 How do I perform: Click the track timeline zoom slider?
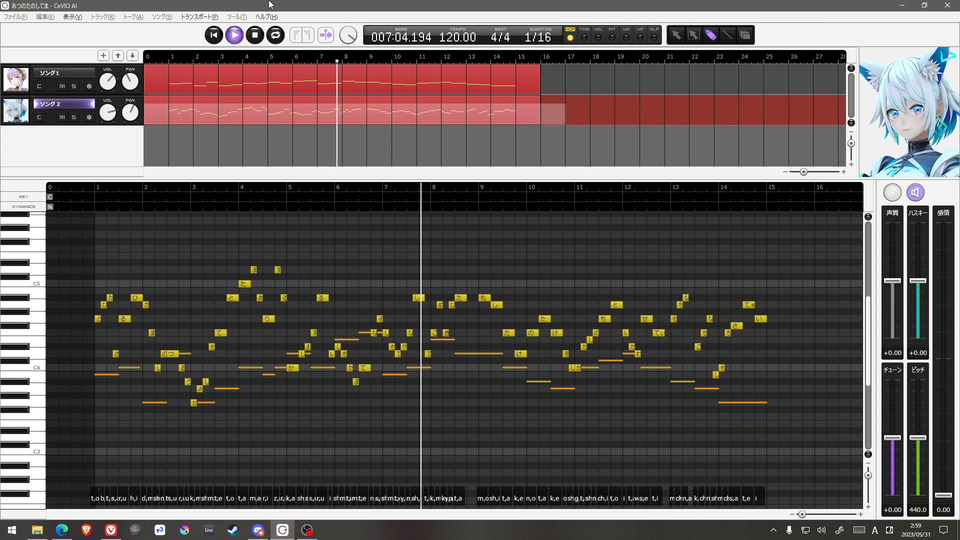[x=804, y=172]
